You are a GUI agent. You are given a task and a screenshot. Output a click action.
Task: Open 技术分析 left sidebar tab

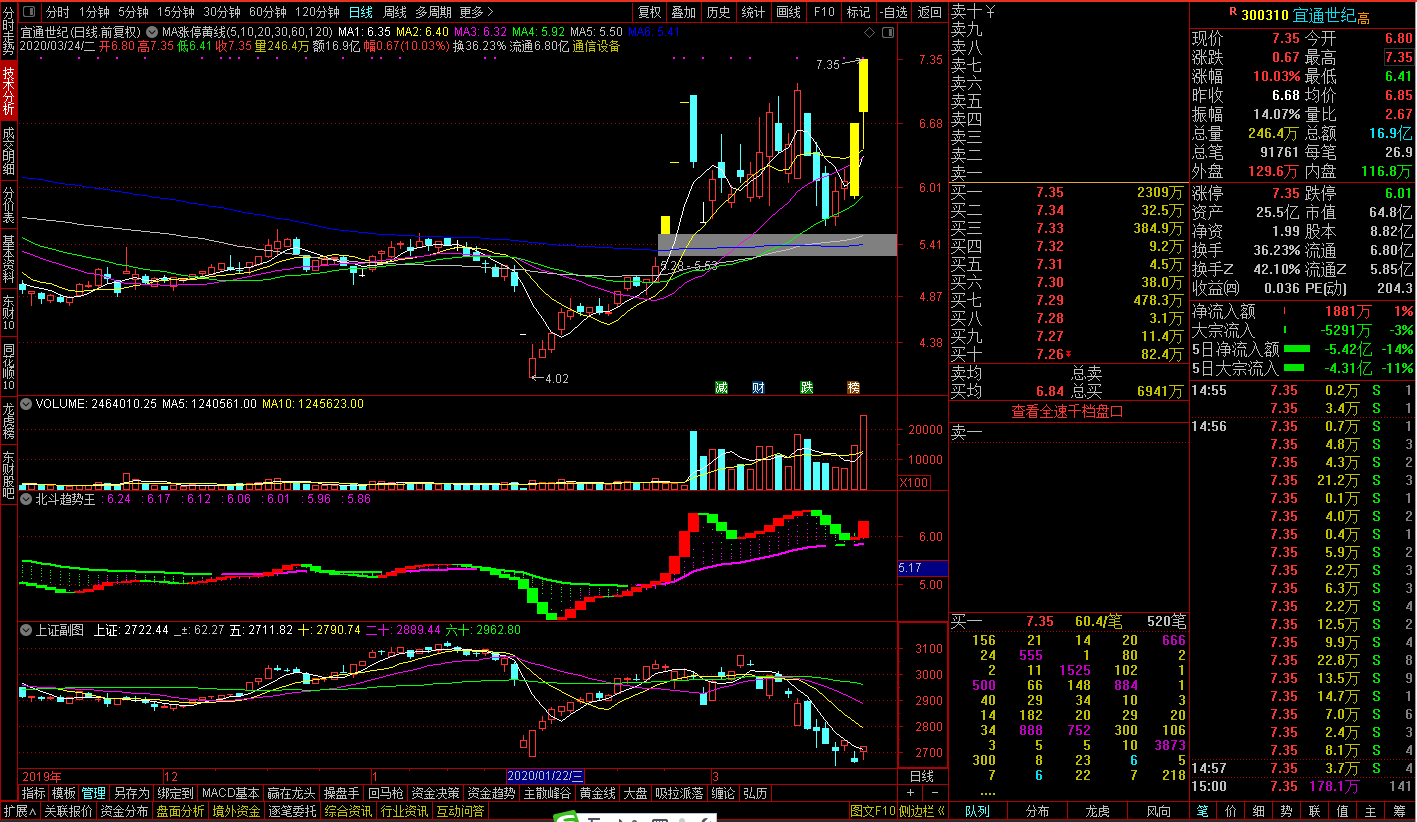[9, 92]
